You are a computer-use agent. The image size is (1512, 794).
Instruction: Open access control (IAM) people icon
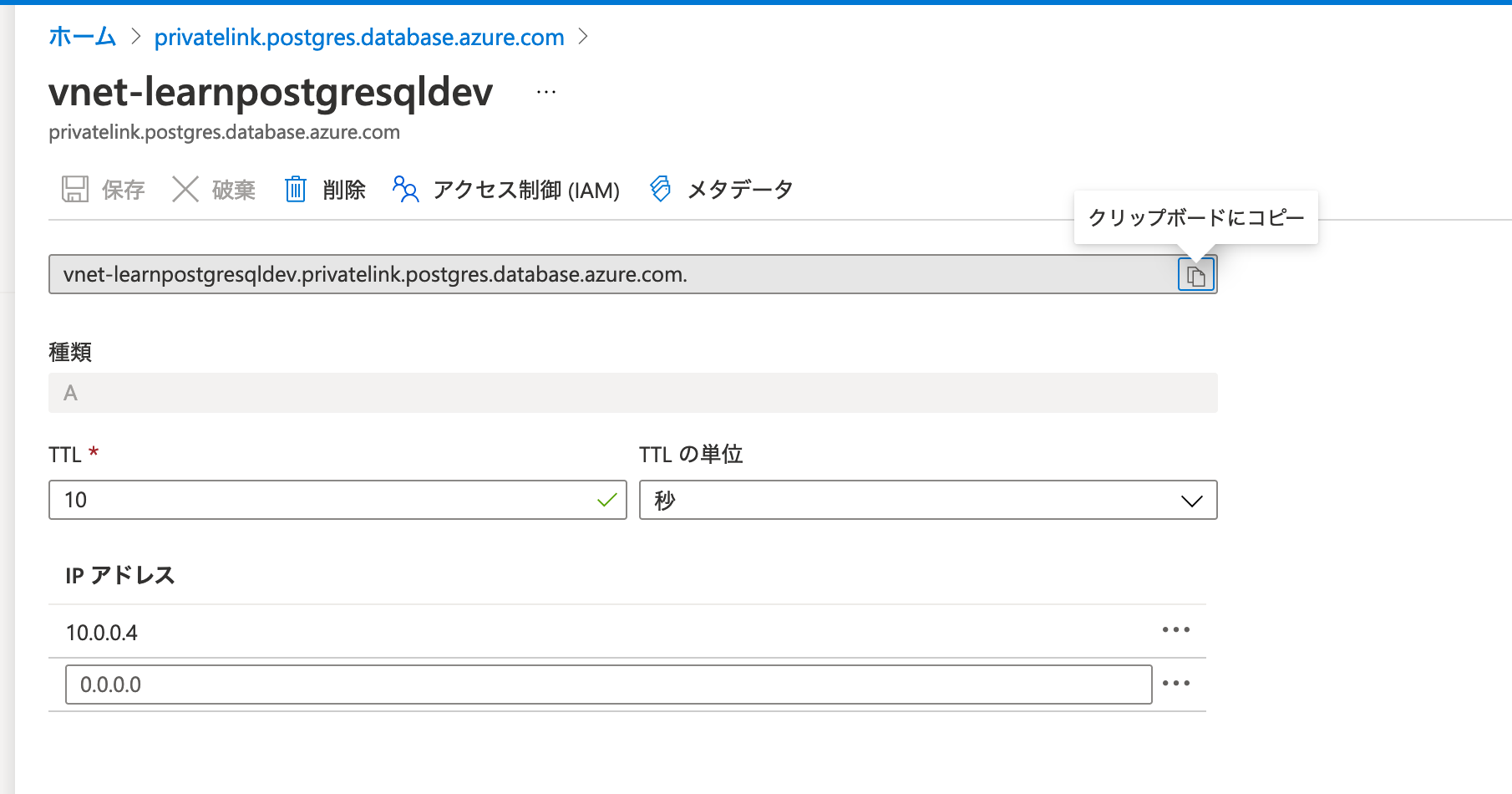(405, 190)
